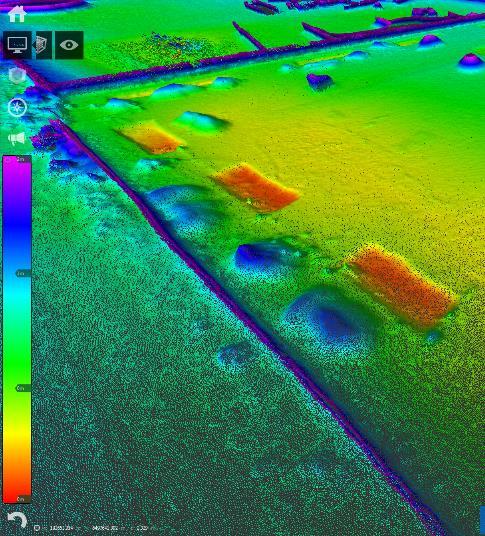Click the faded cube icon in sidebar
The height and width of the screenshot is (536, 485).
point(17,75)
